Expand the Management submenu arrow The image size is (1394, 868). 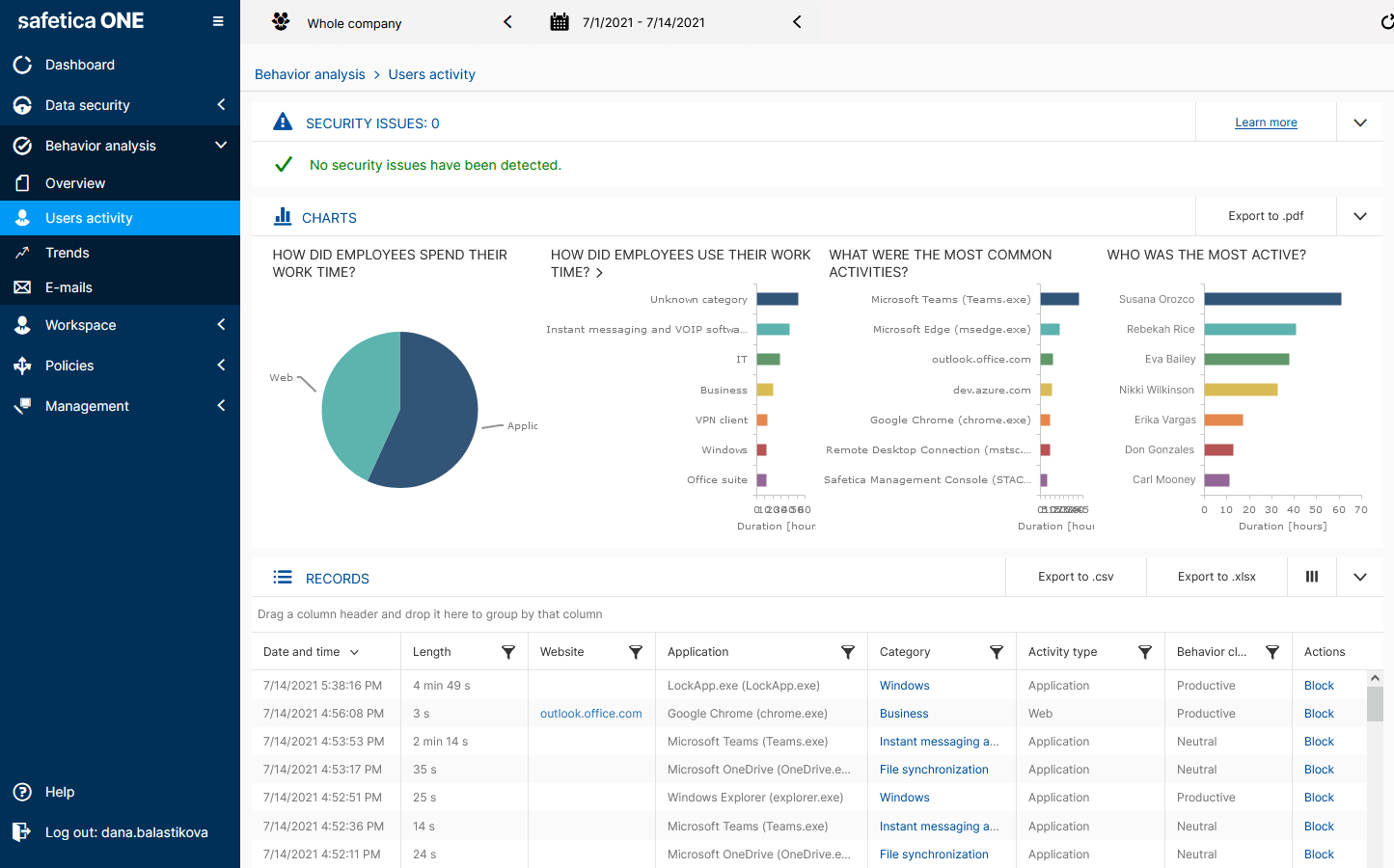(221, 405)
